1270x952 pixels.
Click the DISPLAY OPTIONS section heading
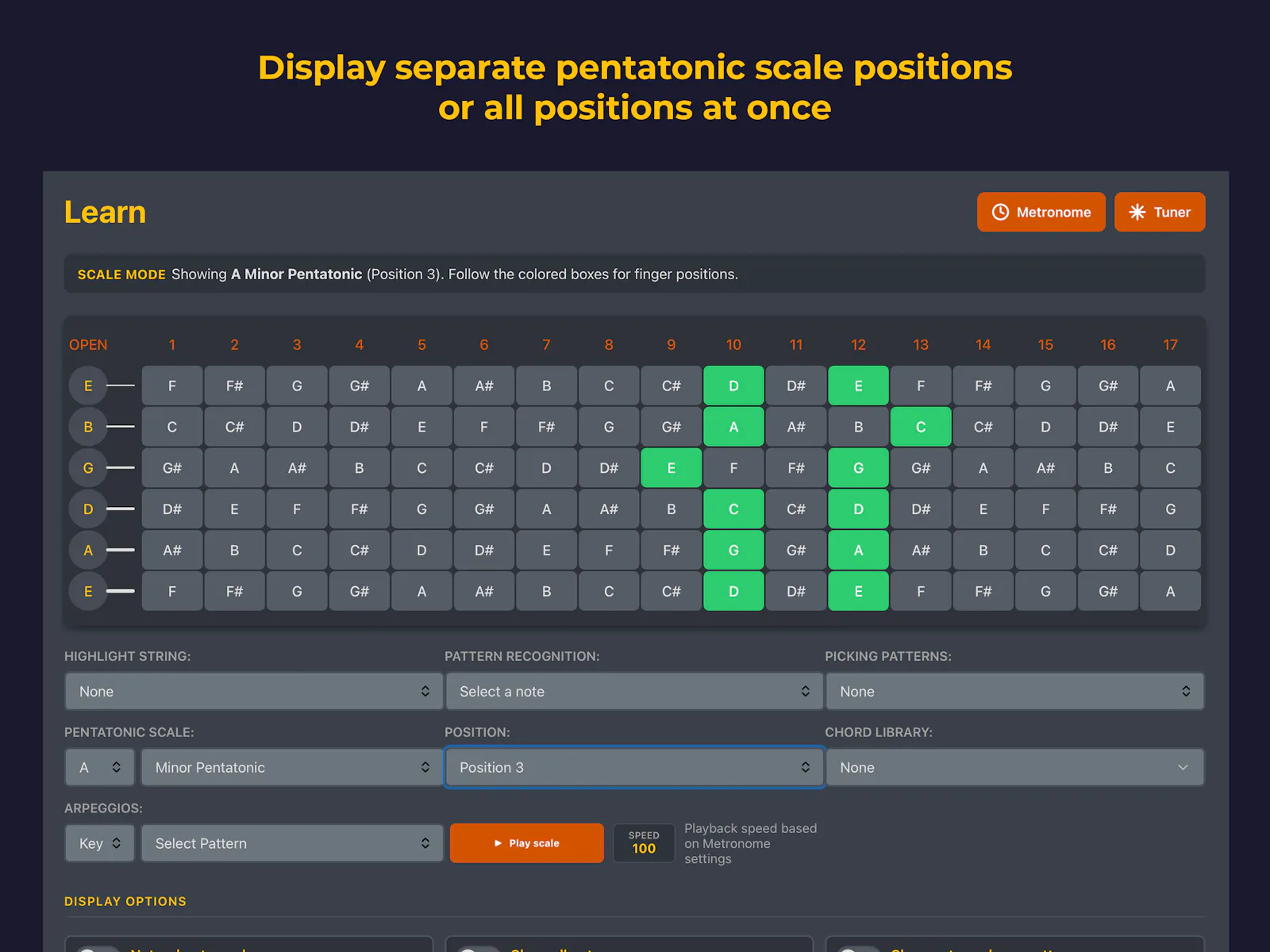[125, 901]
